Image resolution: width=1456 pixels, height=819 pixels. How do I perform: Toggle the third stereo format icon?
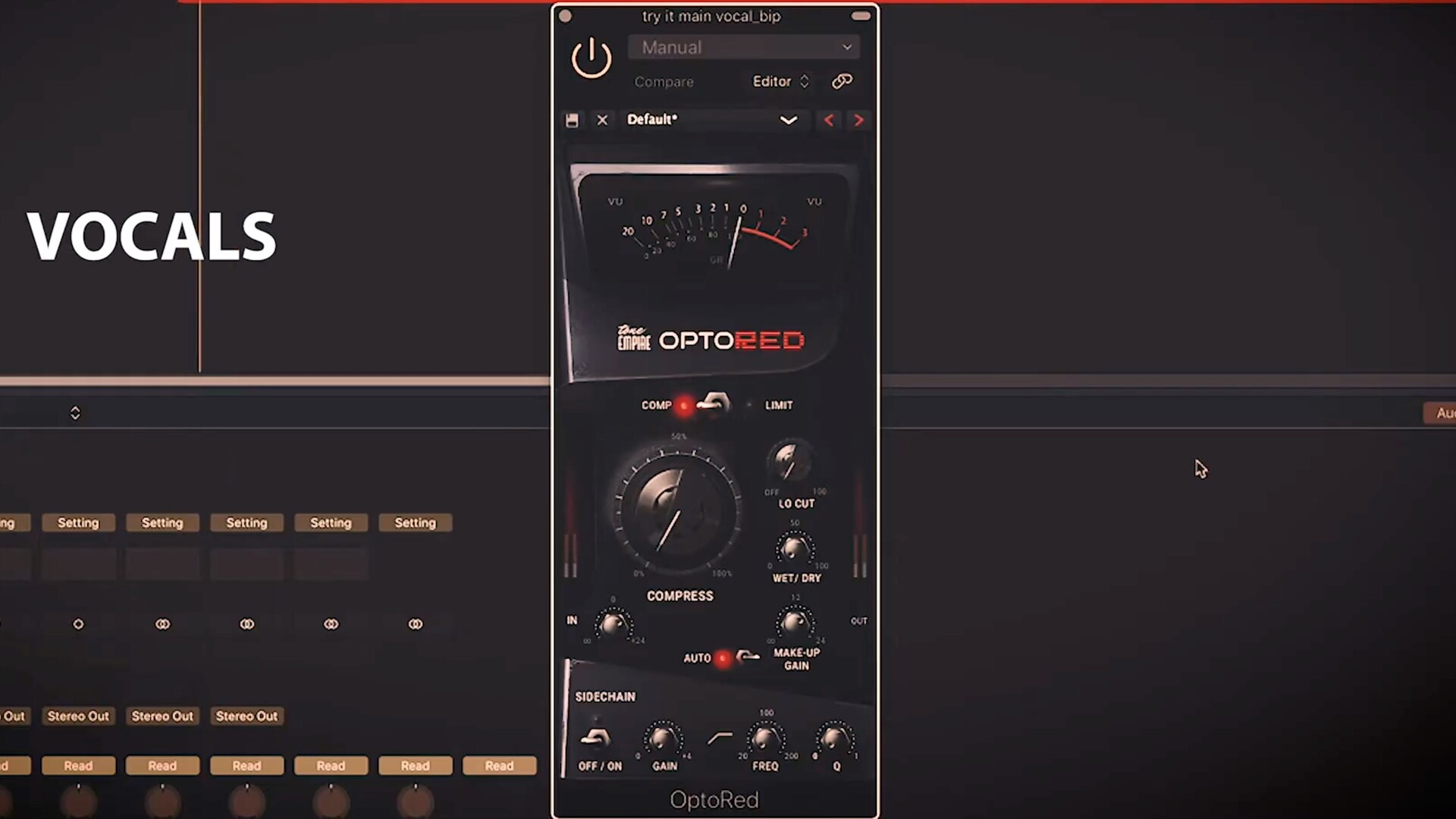pyautogui.click(x=331, y=624)
